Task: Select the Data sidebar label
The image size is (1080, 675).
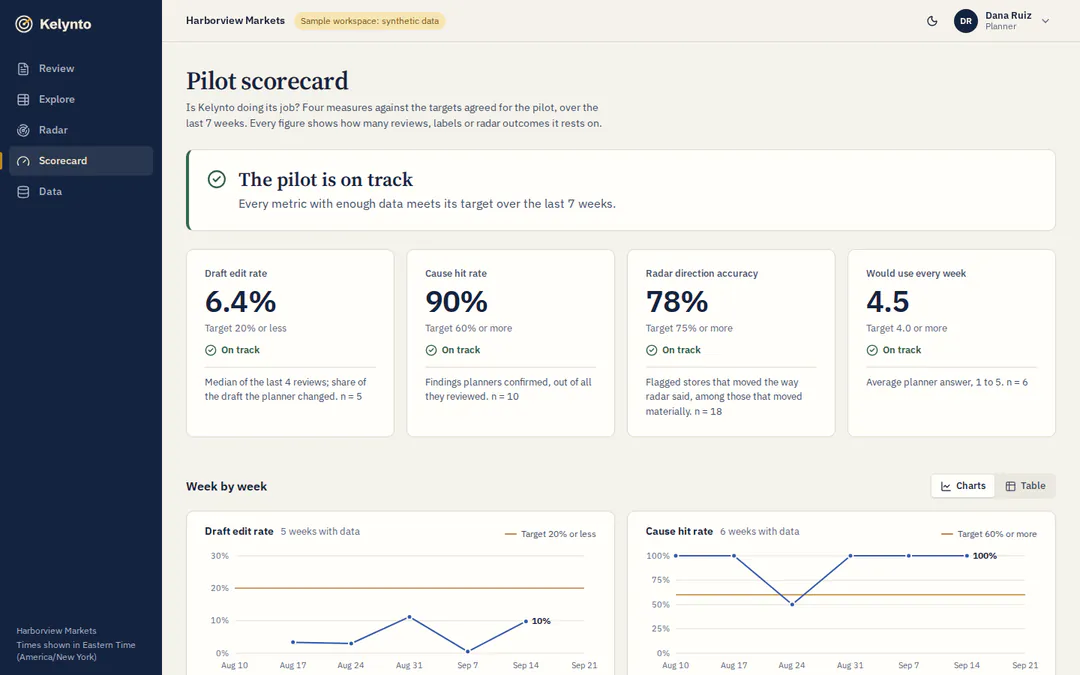Action: [50, 191]
